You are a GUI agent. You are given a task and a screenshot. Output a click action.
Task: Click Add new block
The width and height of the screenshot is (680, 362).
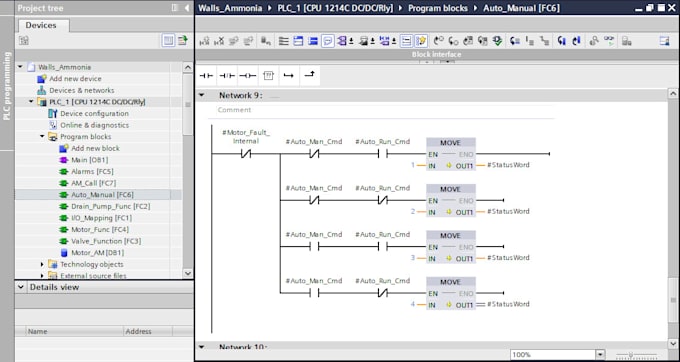pyautogui.click(x=95, y=148)
